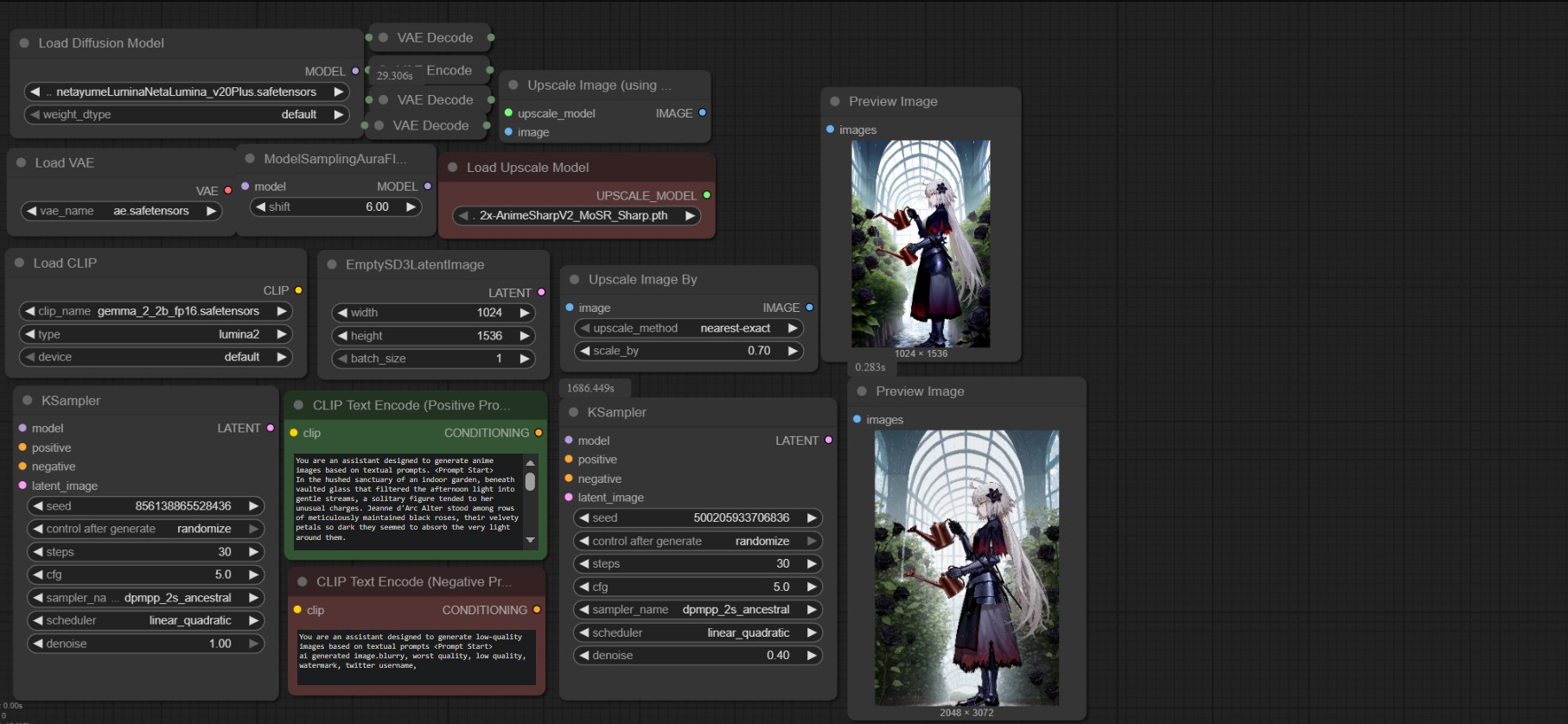Screen dimensions: 1568x724
Task: Click the ModelSamplingAuraFlow node's title dot
Action: (x=250, y=159)
